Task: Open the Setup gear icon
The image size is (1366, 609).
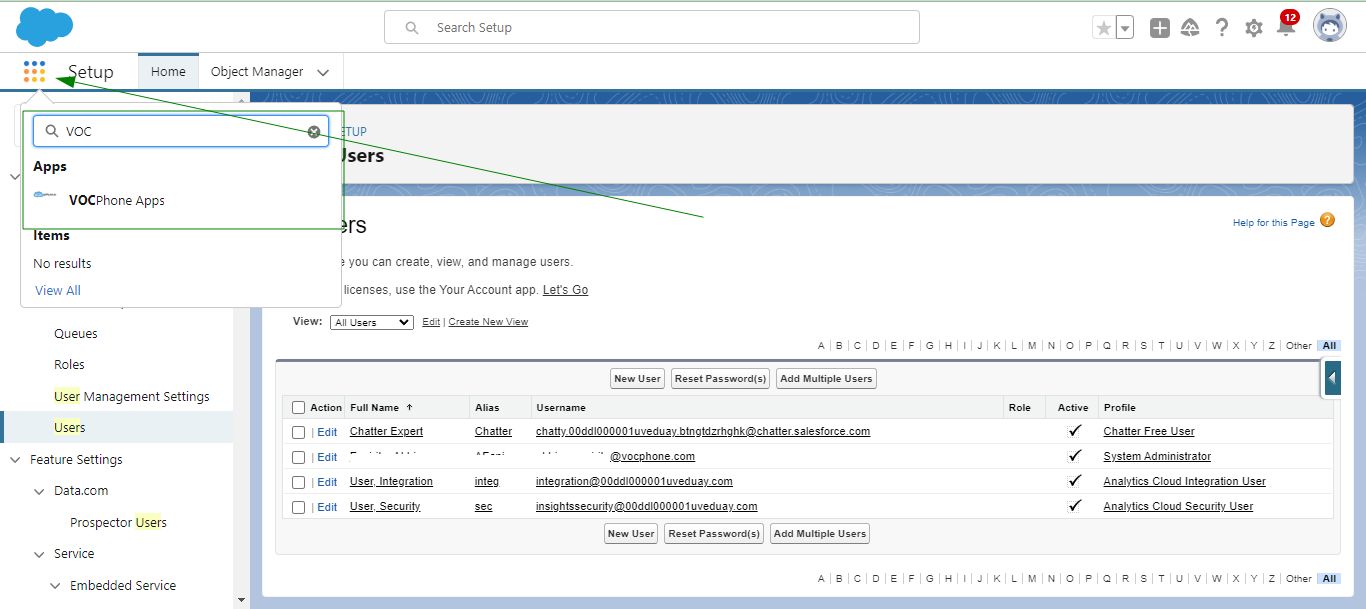Action: tap(1253, 28)
